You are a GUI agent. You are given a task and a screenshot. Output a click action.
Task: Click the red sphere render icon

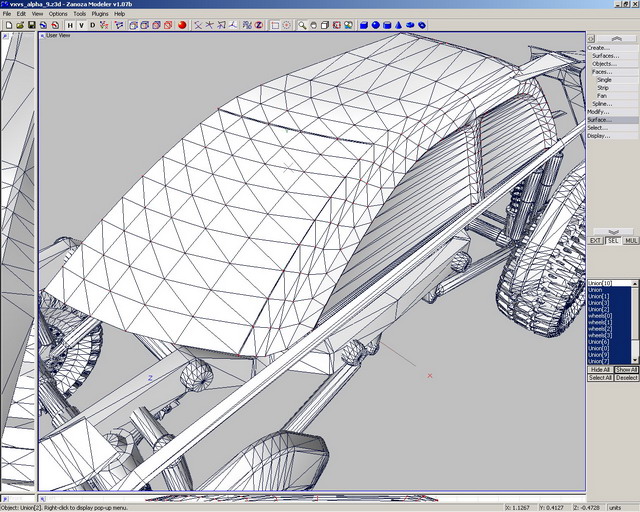point(181,25)
